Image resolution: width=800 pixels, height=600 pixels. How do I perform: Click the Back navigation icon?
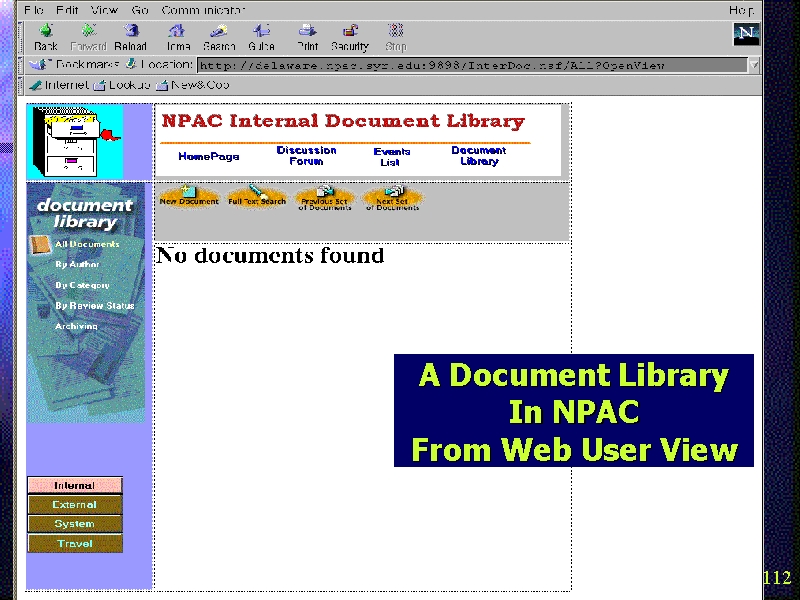tap(45, 31)
